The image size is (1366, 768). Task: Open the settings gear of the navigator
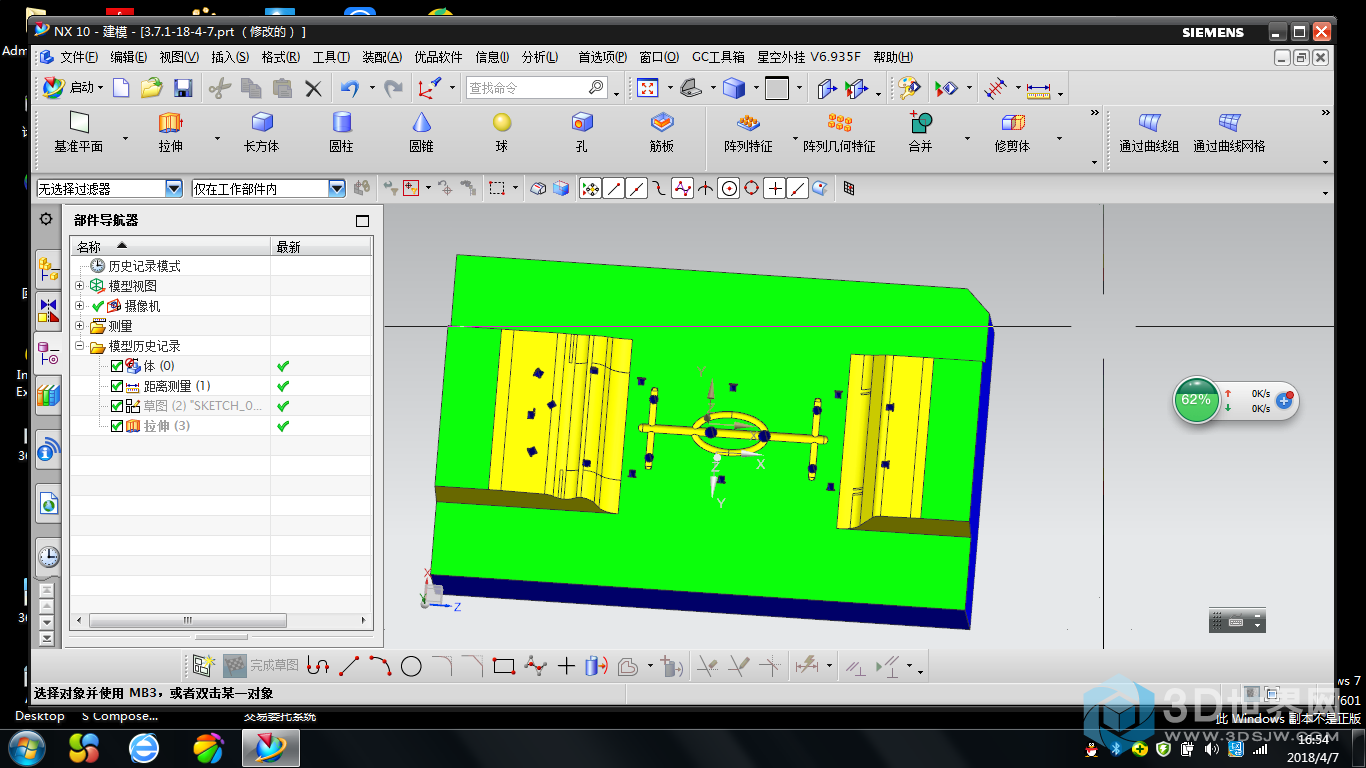pos(46,219)
